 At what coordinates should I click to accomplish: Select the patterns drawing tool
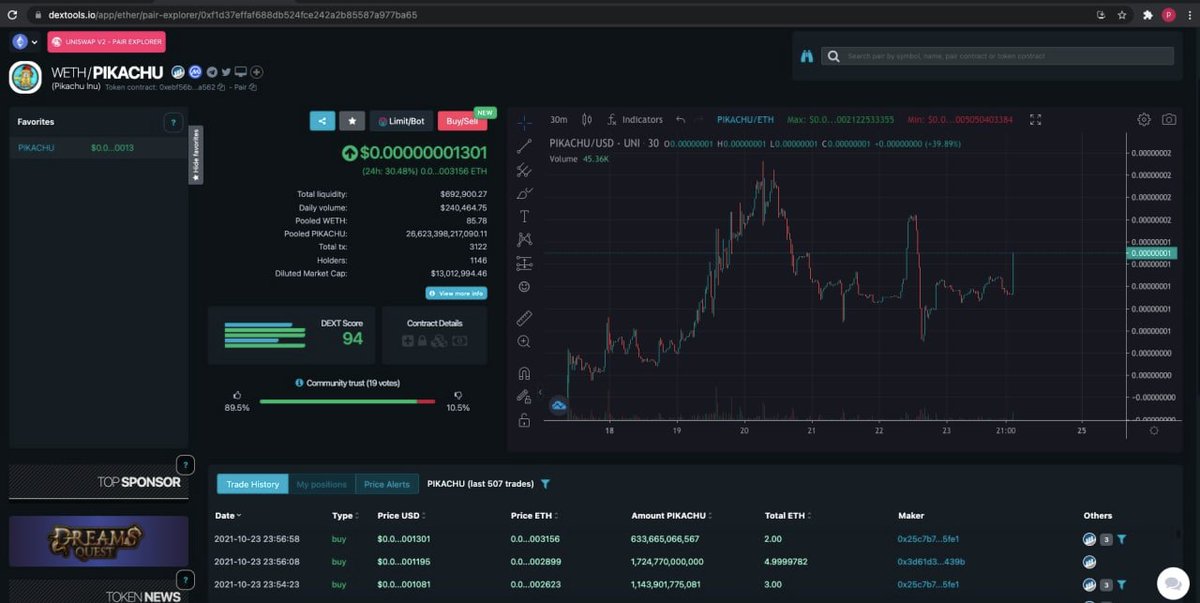coord(524,240)
